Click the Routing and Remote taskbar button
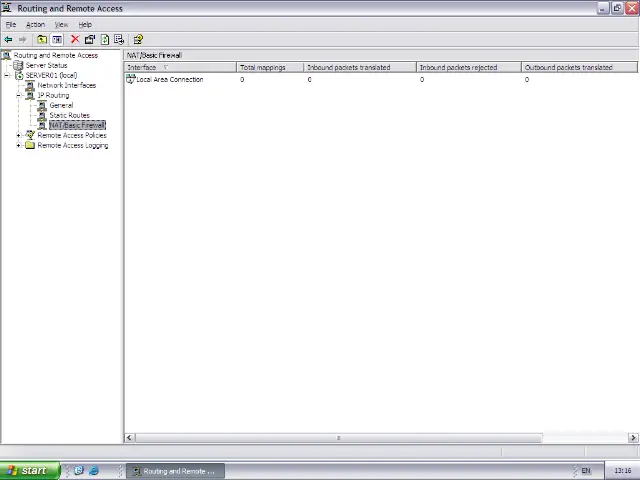 coord(175,471)
